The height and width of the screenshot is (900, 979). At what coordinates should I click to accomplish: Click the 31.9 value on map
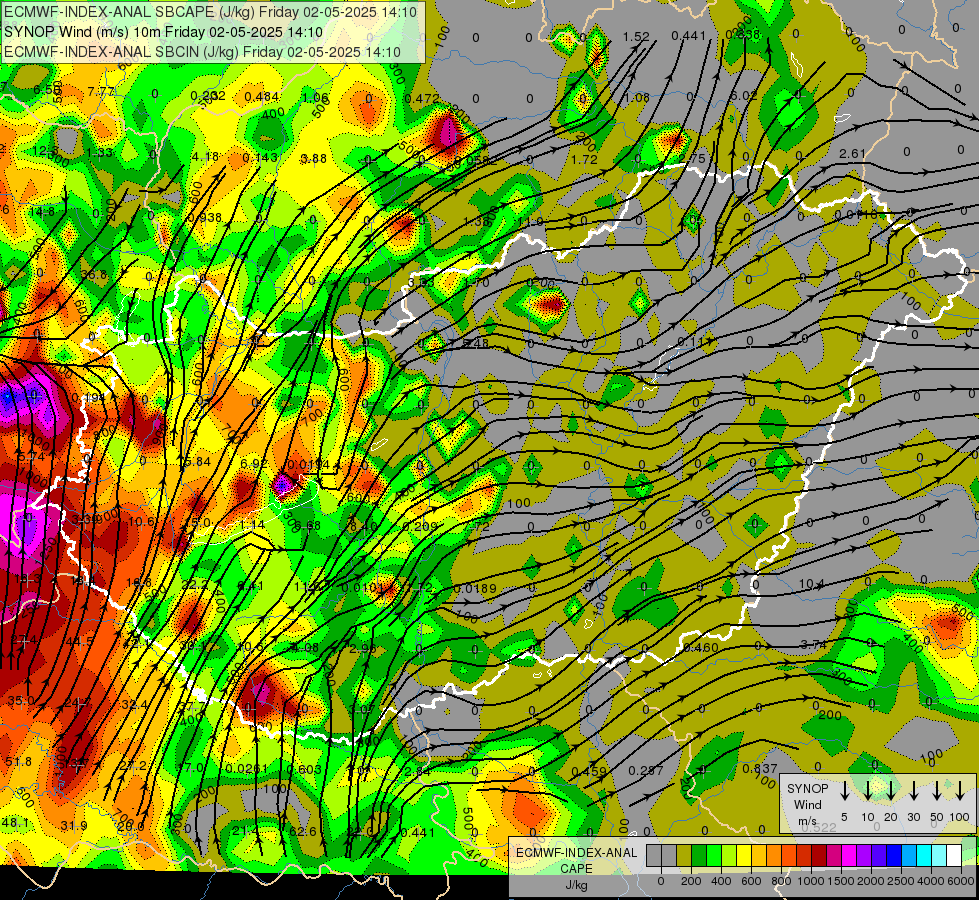tap(74, 826)
